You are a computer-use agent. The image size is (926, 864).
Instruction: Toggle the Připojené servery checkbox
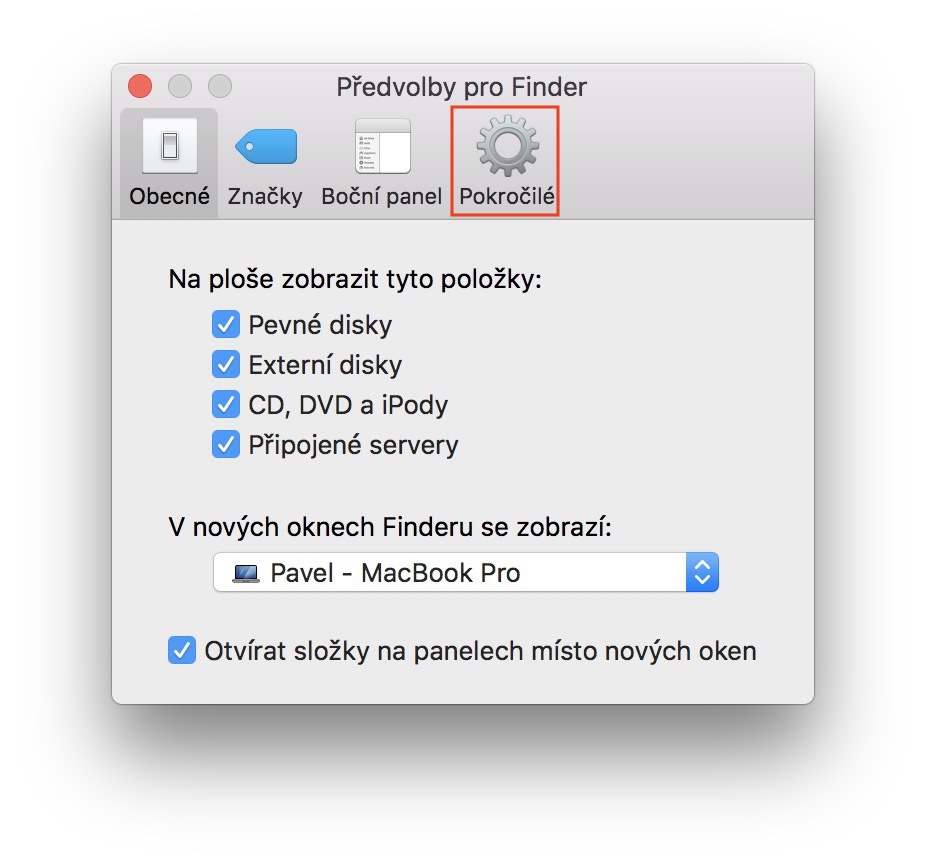[226, 445]
